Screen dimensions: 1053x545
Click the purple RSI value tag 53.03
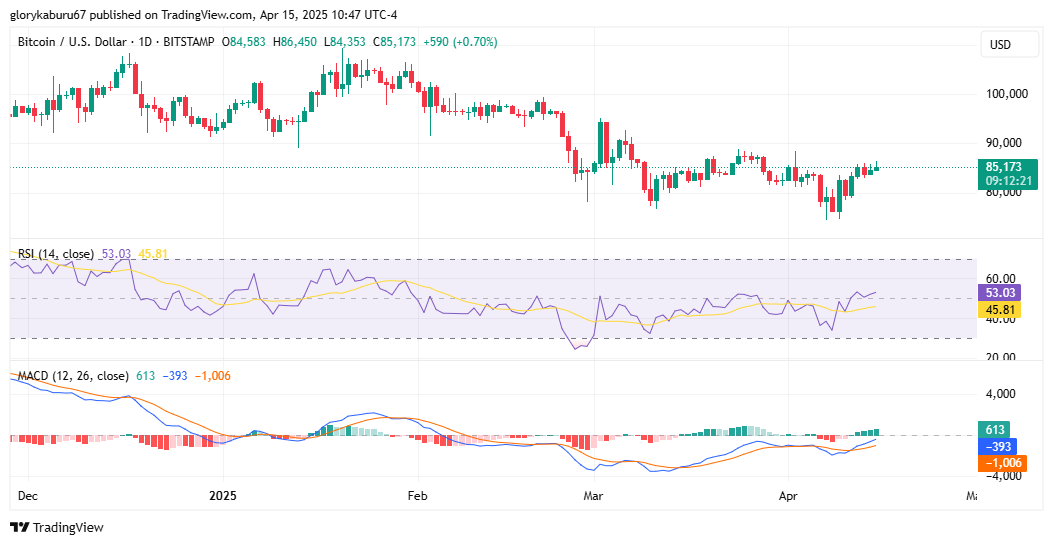tap(1000, 293)
